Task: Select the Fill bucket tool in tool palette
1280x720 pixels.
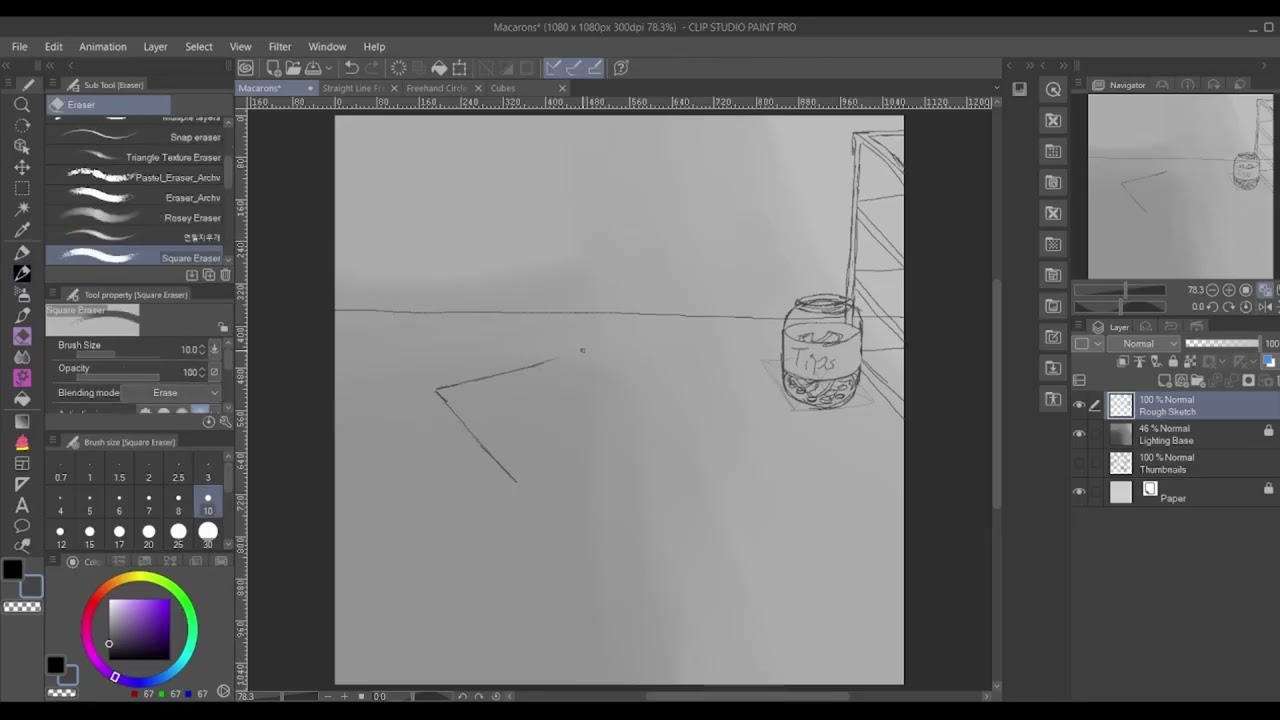Action: pos(21,399)
